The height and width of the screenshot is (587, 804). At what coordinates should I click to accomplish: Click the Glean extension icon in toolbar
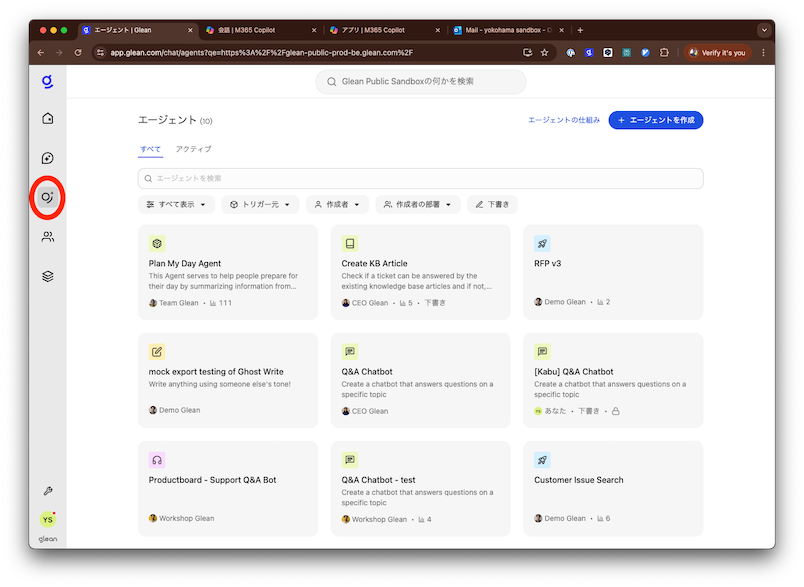tap(589, 52)
